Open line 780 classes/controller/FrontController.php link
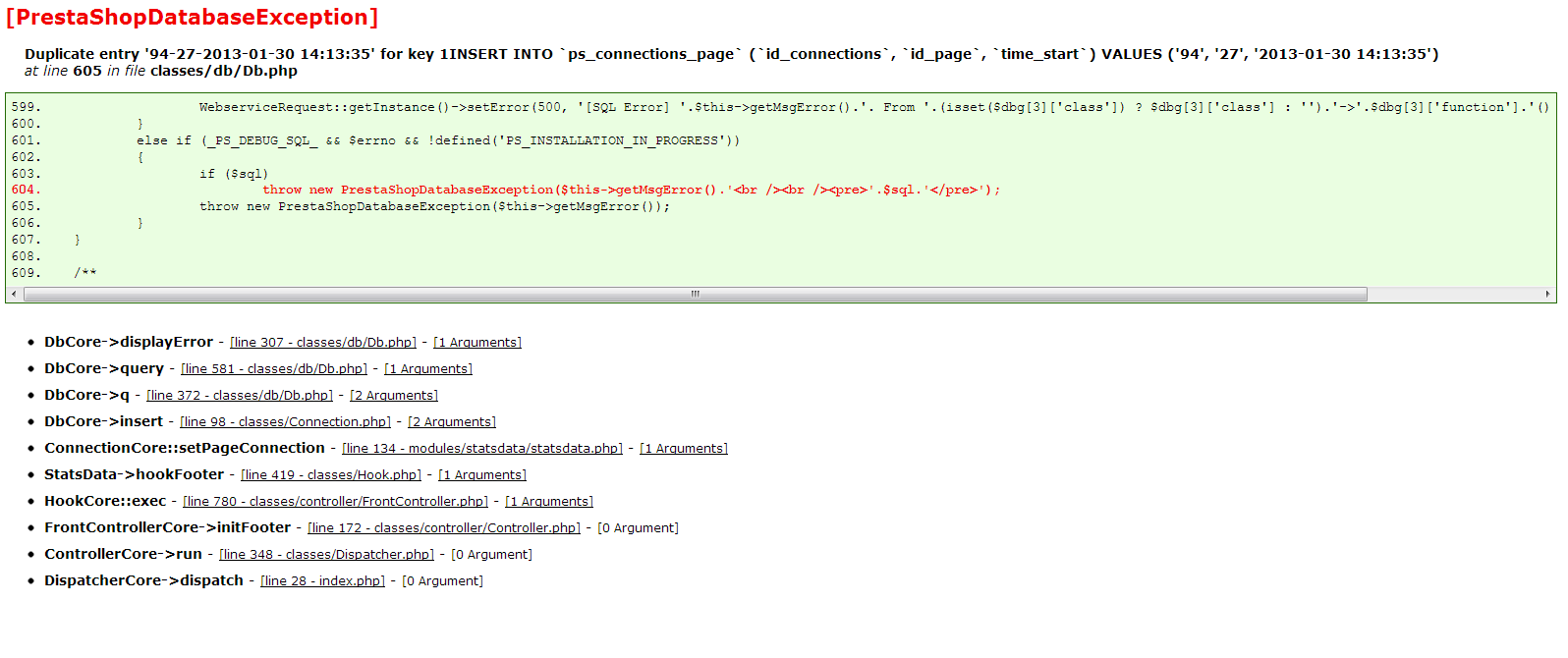Image resolution: width=1568 pixels, height=658 pixels. [x=335, y=502]
